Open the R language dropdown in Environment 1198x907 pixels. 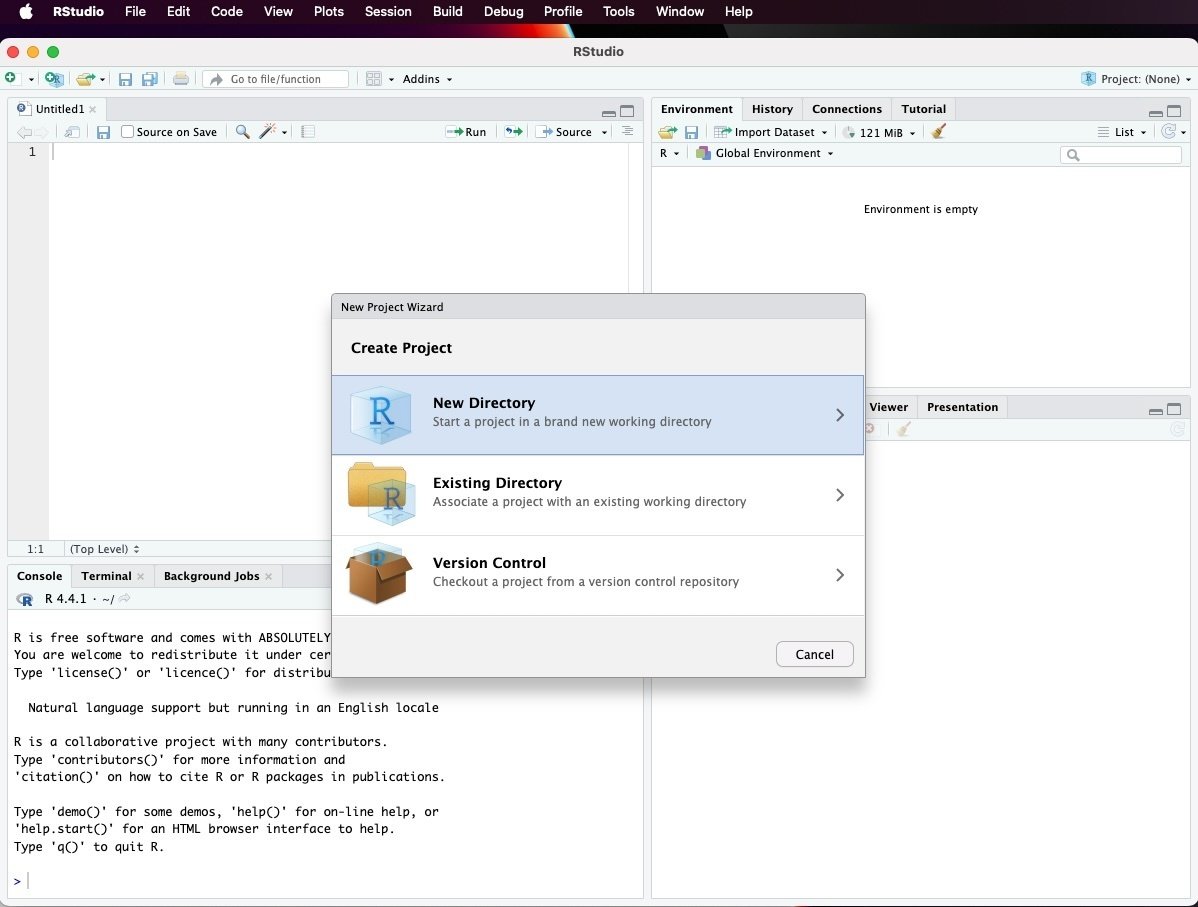tap(669, 153)
